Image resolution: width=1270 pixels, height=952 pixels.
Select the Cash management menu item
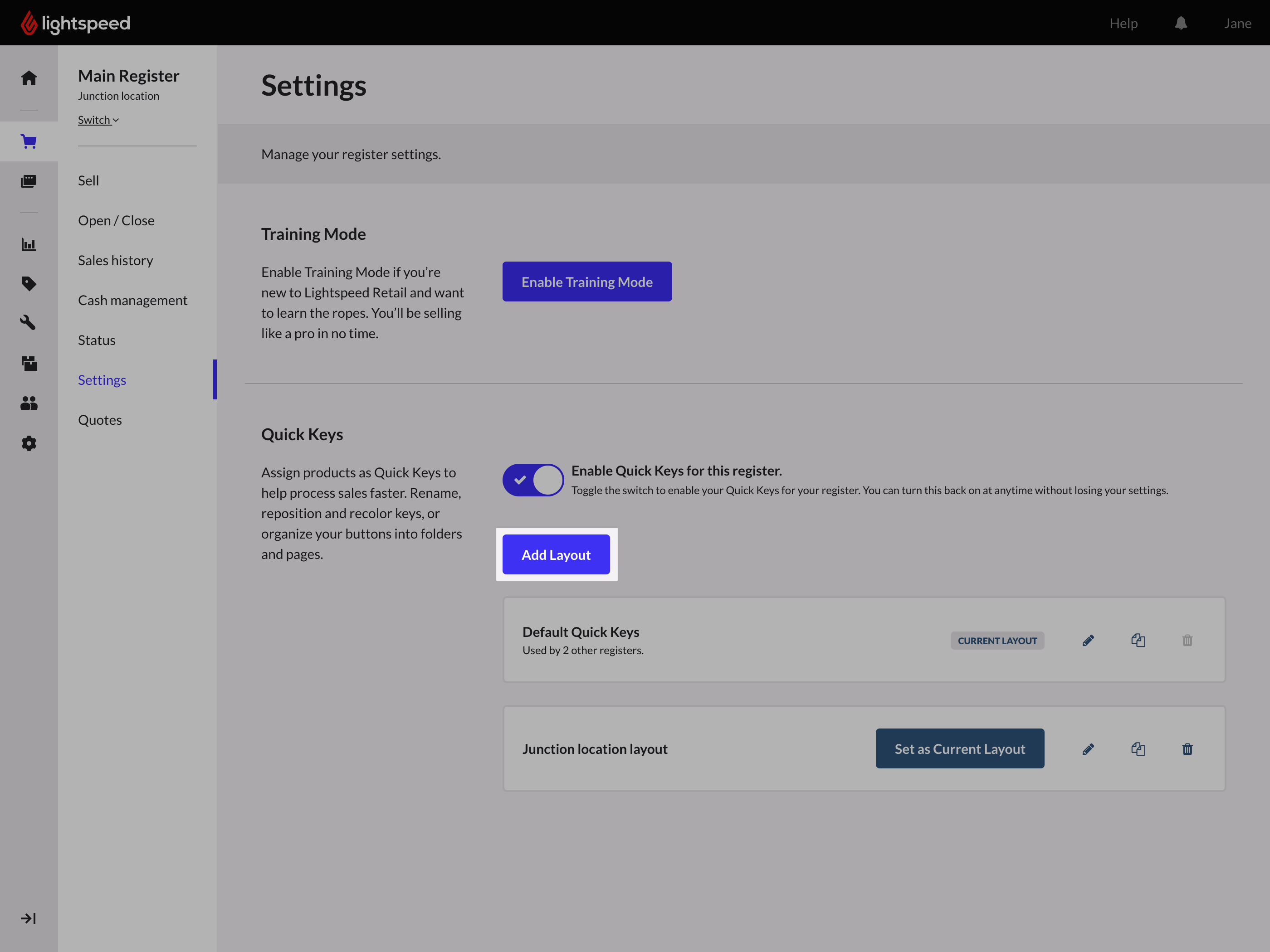tap(132, 300)
